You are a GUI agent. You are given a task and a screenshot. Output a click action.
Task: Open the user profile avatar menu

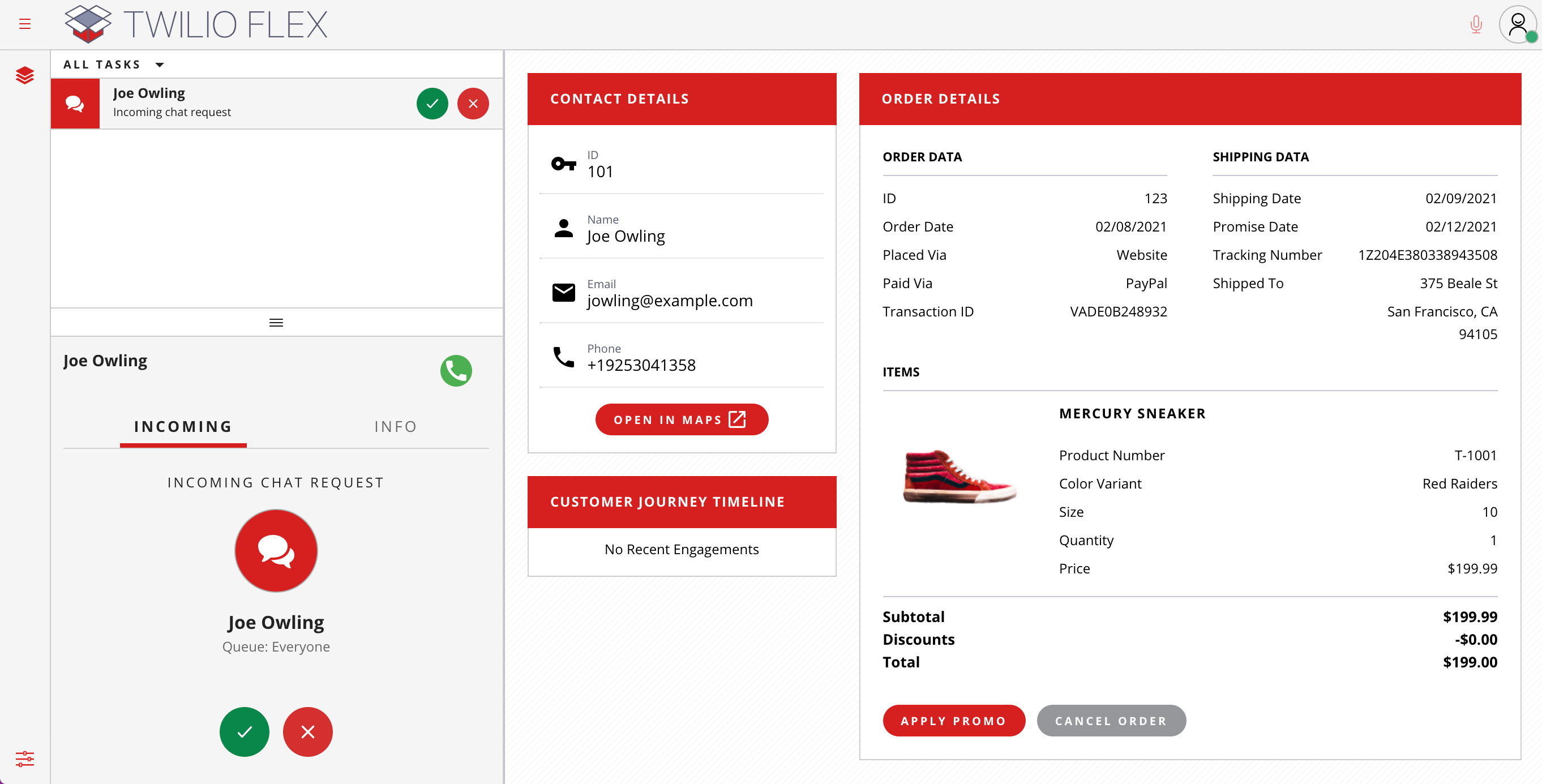pos(1517,24)
